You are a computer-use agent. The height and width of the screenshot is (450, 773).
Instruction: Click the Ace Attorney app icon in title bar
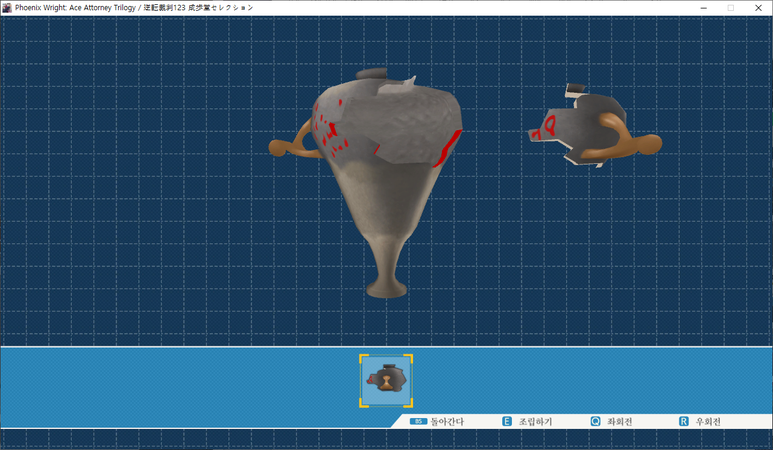(7, 7)
